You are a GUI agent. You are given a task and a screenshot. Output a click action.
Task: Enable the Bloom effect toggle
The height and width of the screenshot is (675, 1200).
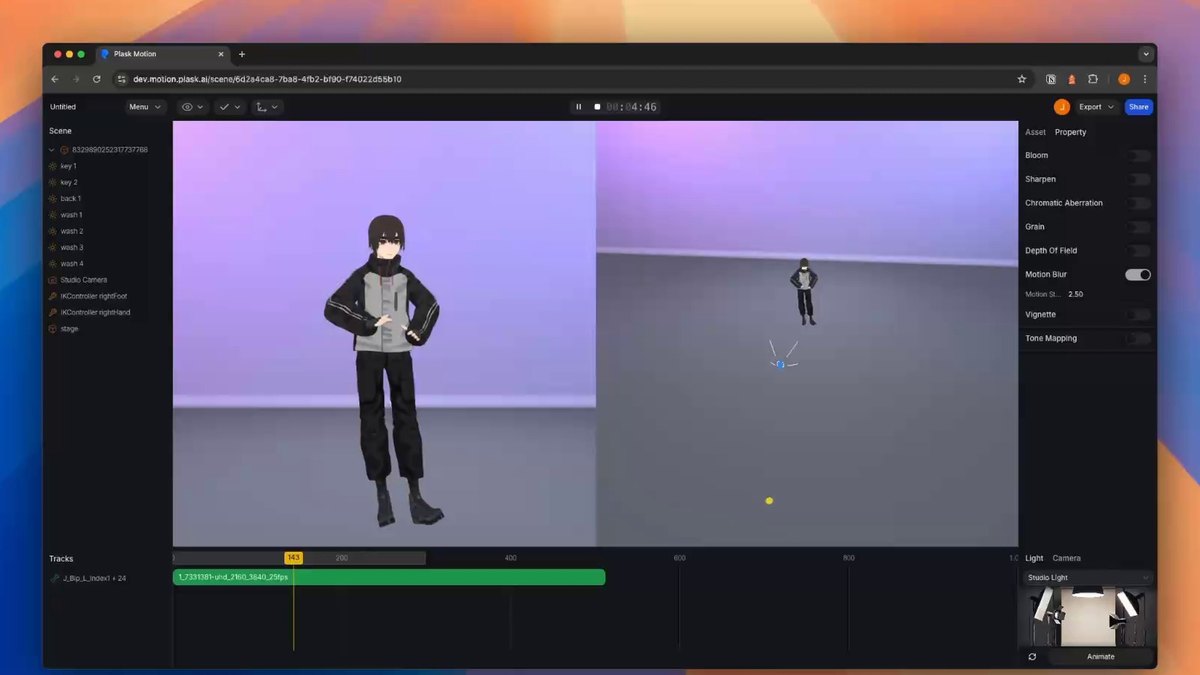click(x=1138, y=156)
